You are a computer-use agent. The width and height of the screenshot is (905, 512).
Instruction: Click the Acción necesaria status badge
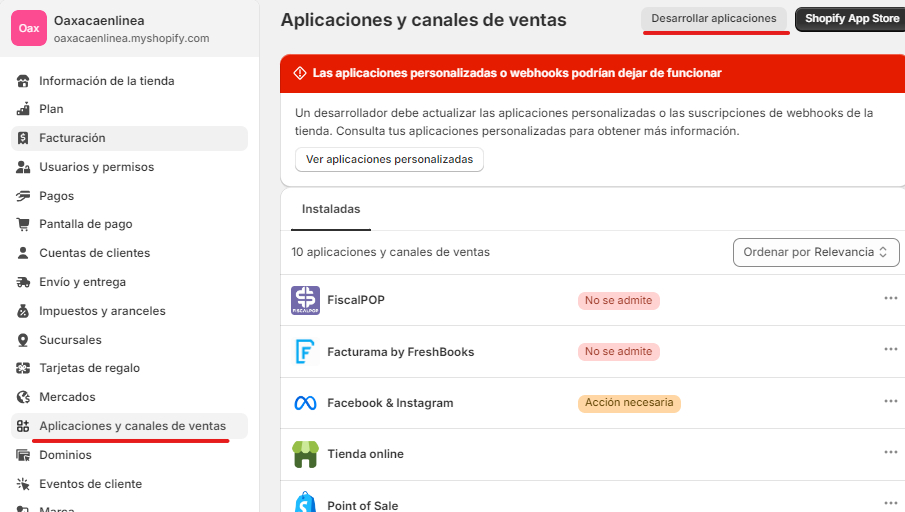click(629, 403)
